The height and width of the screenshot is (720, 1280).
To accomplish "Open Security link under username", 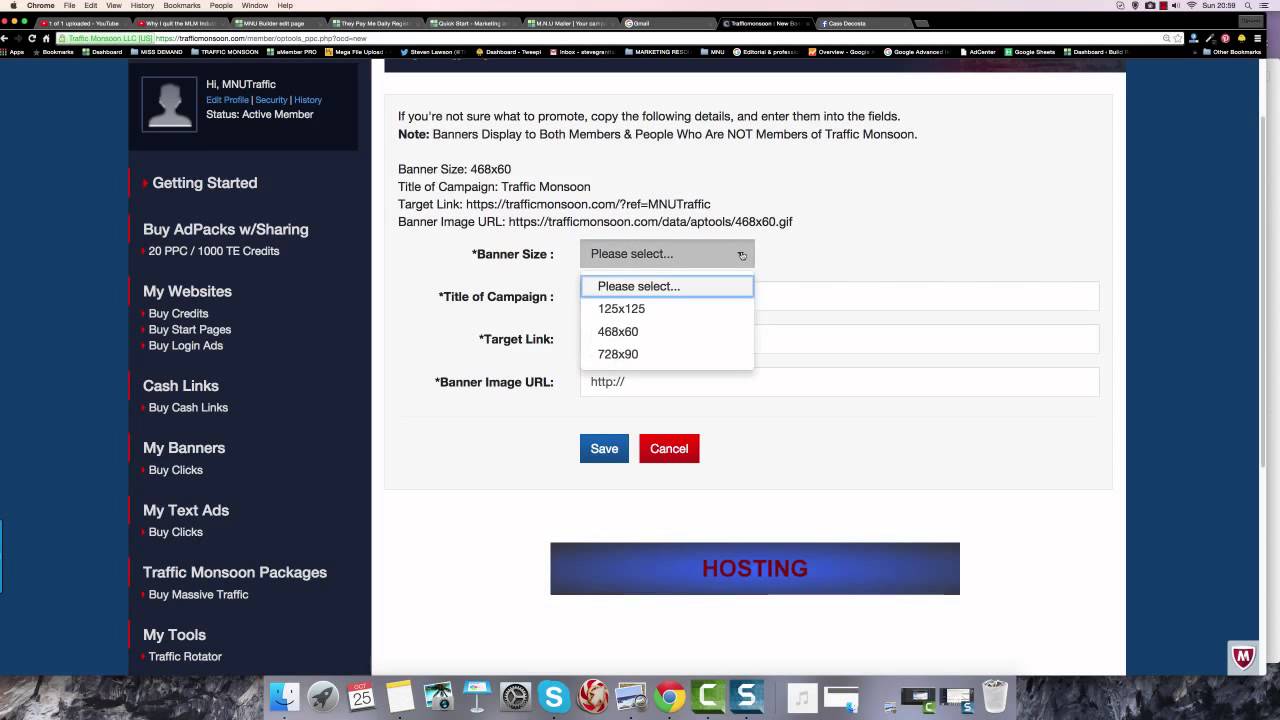I will [x=271, y=100].
